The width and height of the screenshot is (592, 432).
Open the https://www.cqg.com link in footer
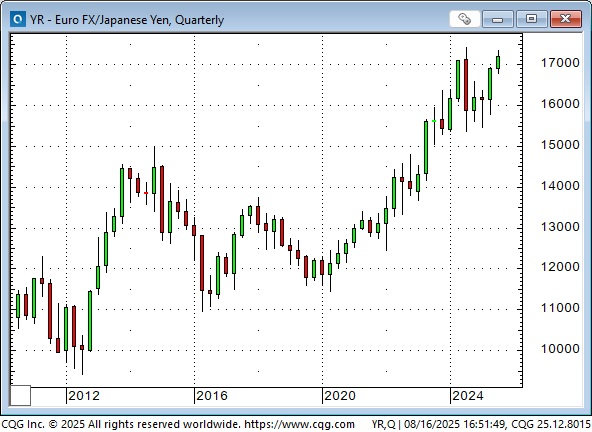pos(300,424)
